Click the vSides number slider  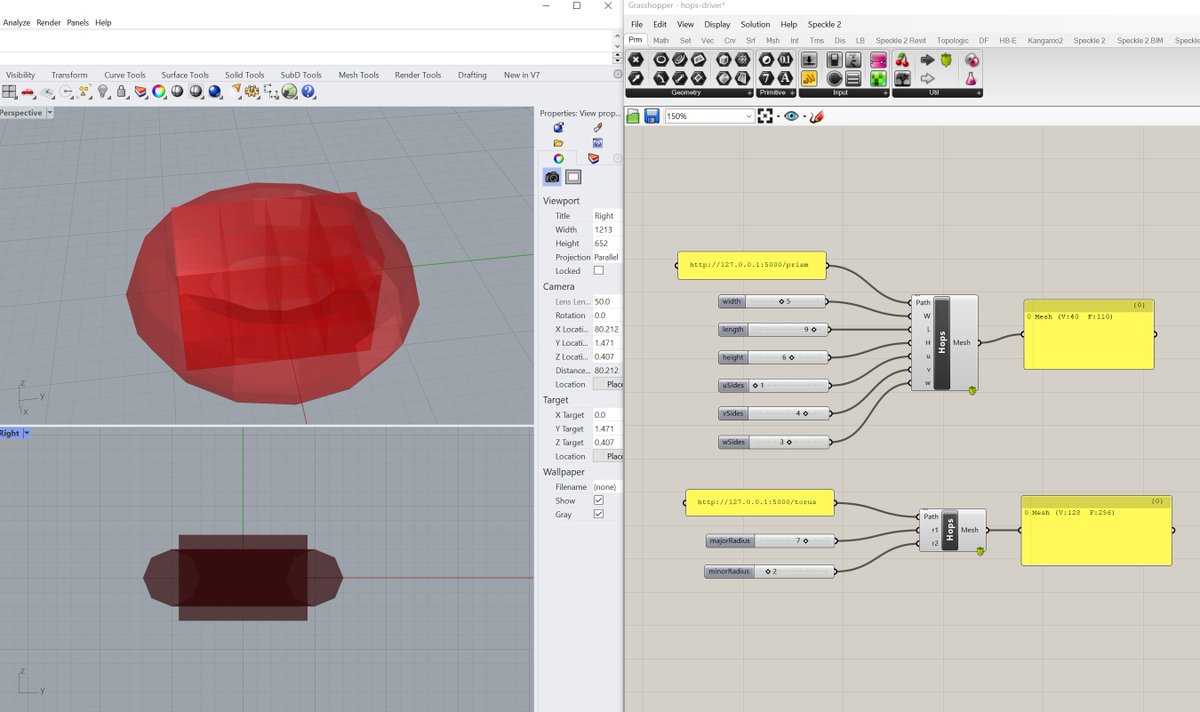click(773, 413)
